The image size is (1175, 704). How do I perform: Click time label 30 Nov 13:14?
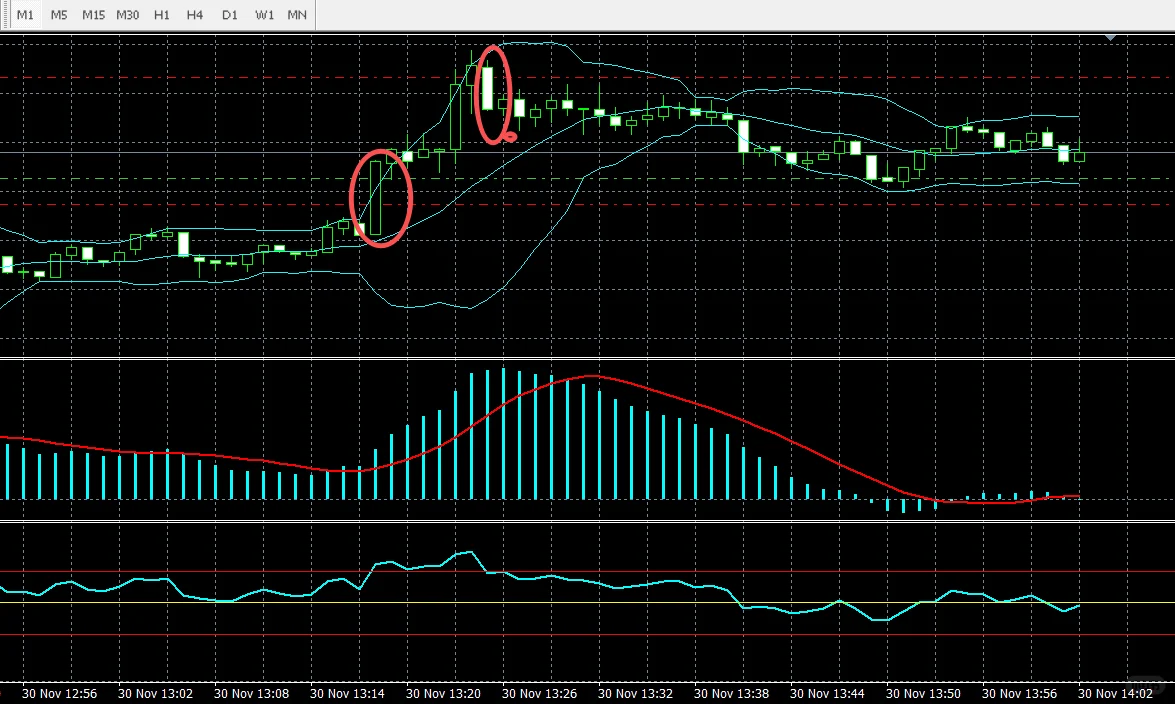tap(347, 694)
